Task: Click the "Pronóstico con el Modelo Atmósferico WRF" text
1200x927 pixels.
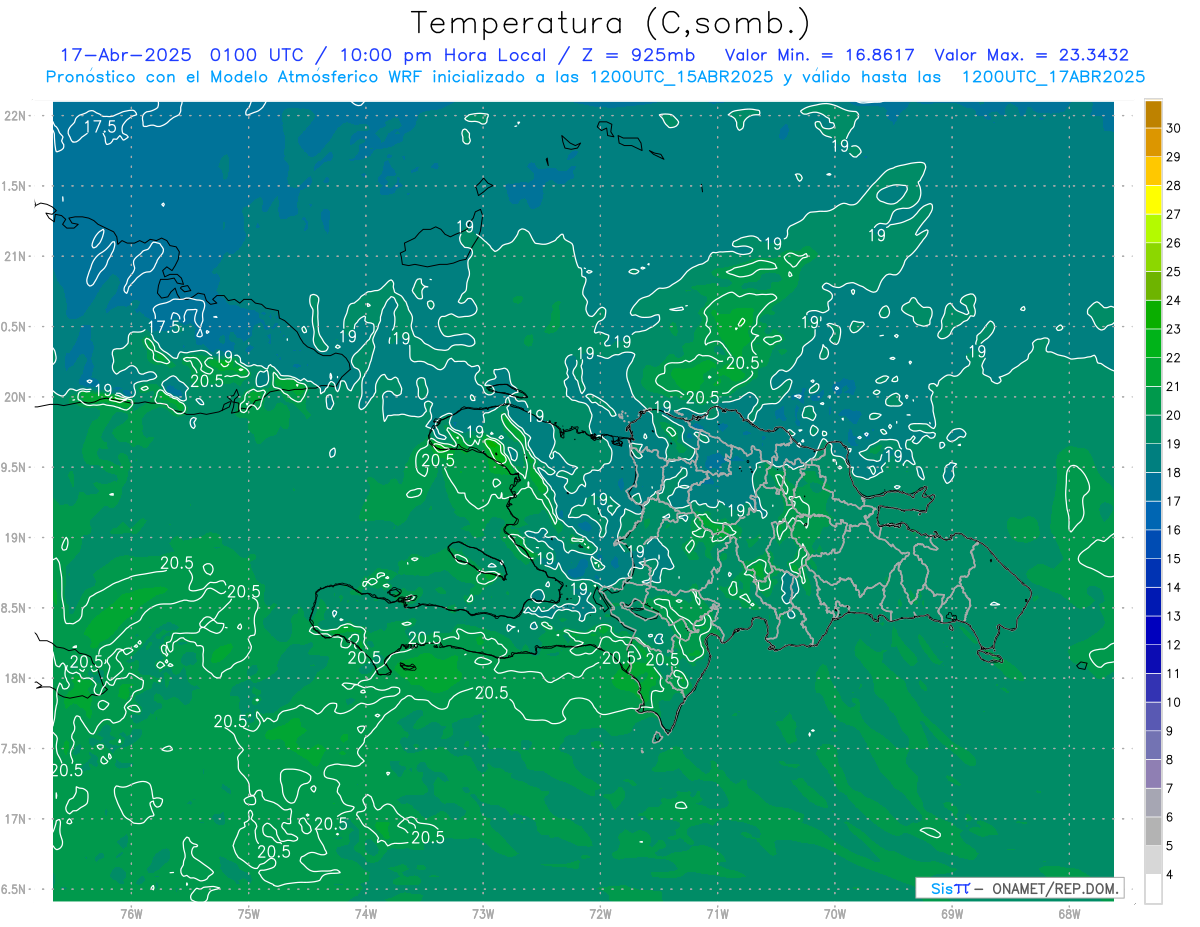Action: 233,77
